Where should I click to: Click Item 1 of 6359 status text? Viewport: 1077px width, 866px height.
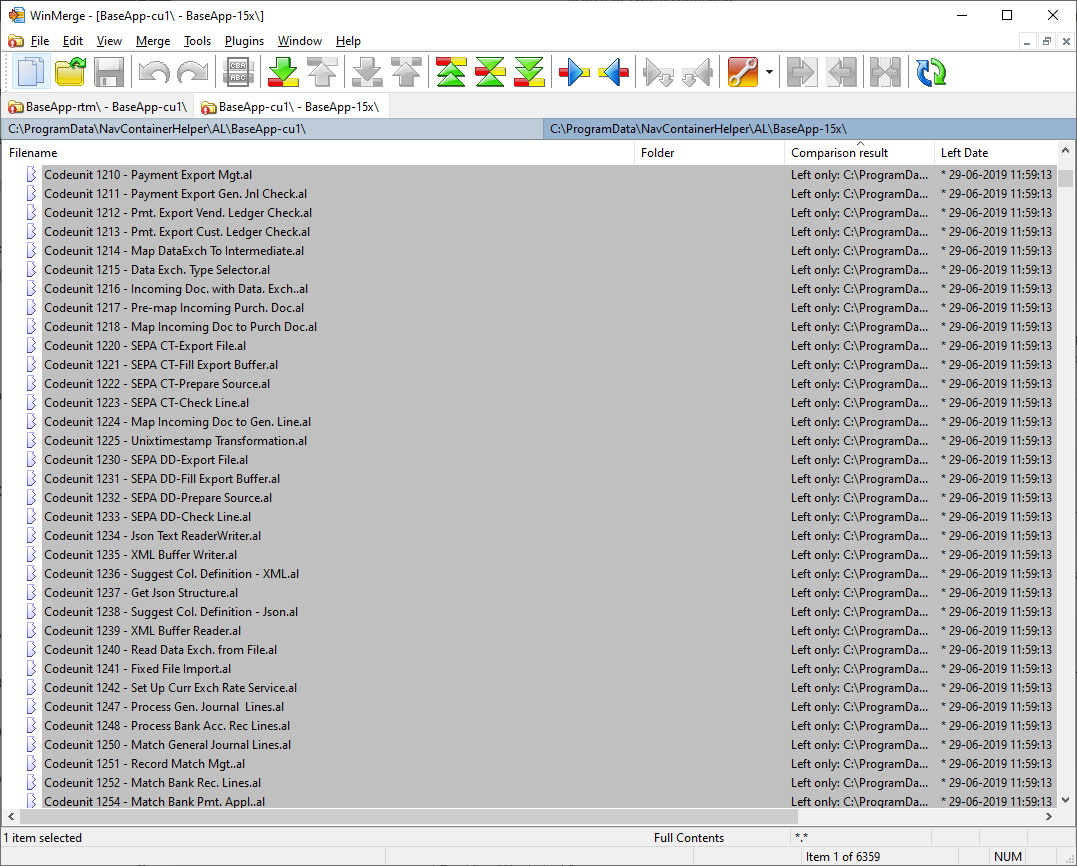click(x=843, y=857)
